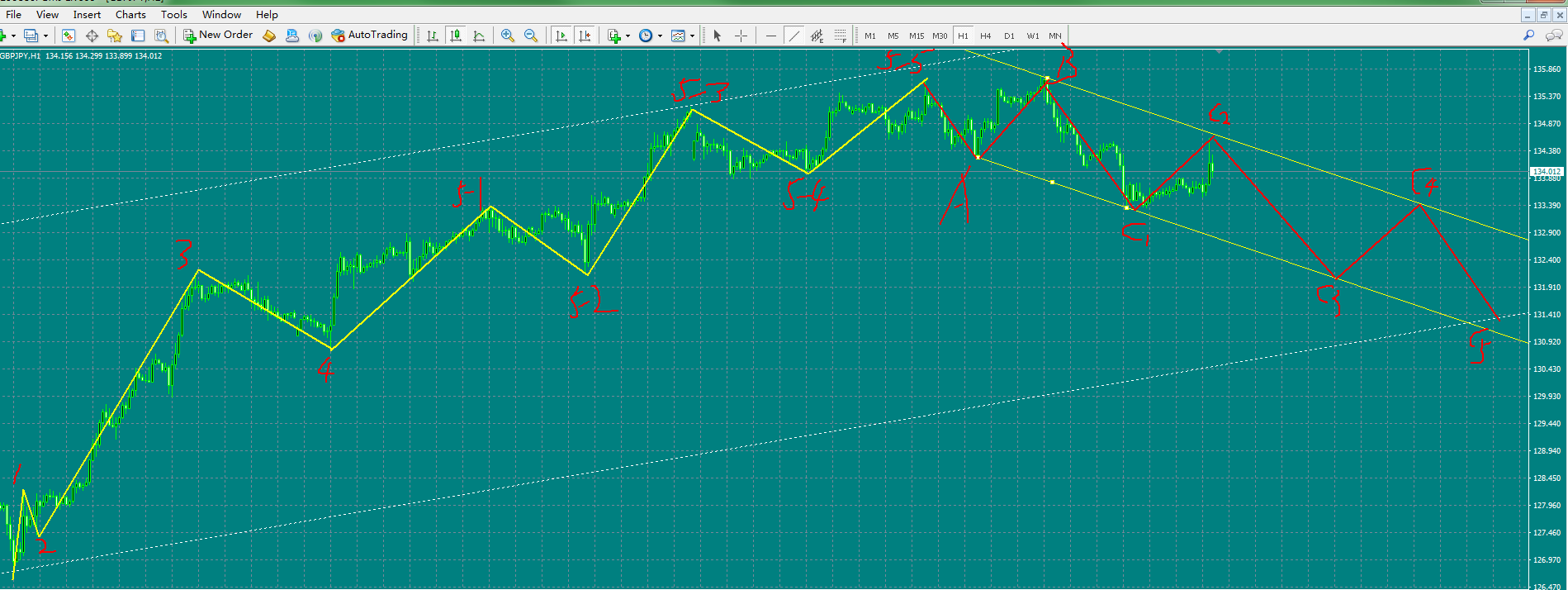Click the search magnifier at top right
Image resolution: width=1568 pixels, height=590 pixels.
click(x=1528, y=36)
